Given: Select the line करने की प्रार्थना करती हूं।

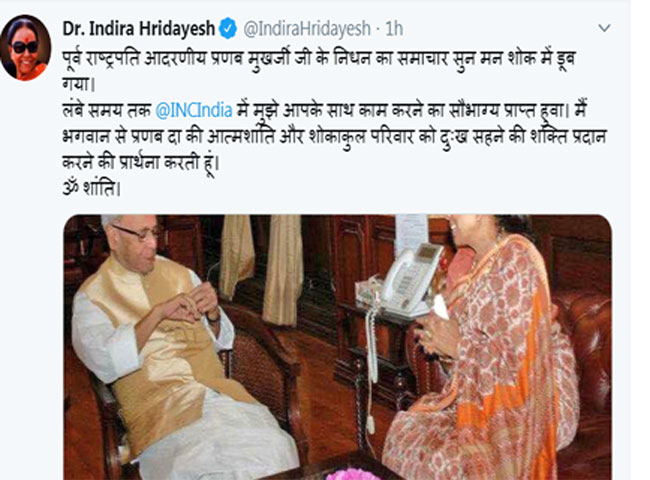Looking at the screenshot, I should [141, 163].
